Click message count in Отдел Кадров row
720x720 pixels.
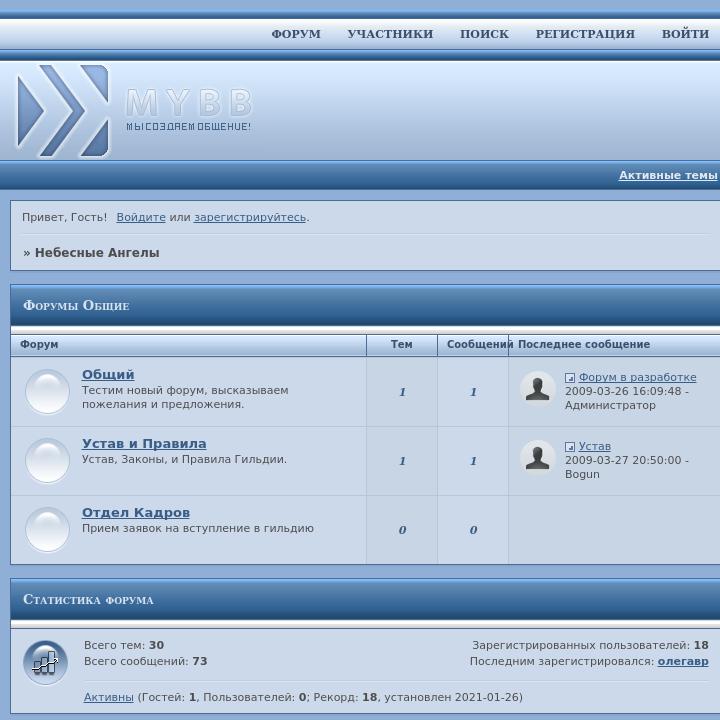click(x=473, y=530)
